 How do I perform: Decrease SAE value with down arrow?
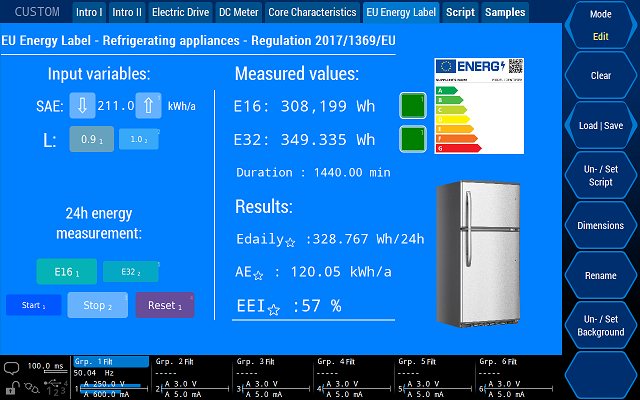pyautogui.click(x=83, y=106)
